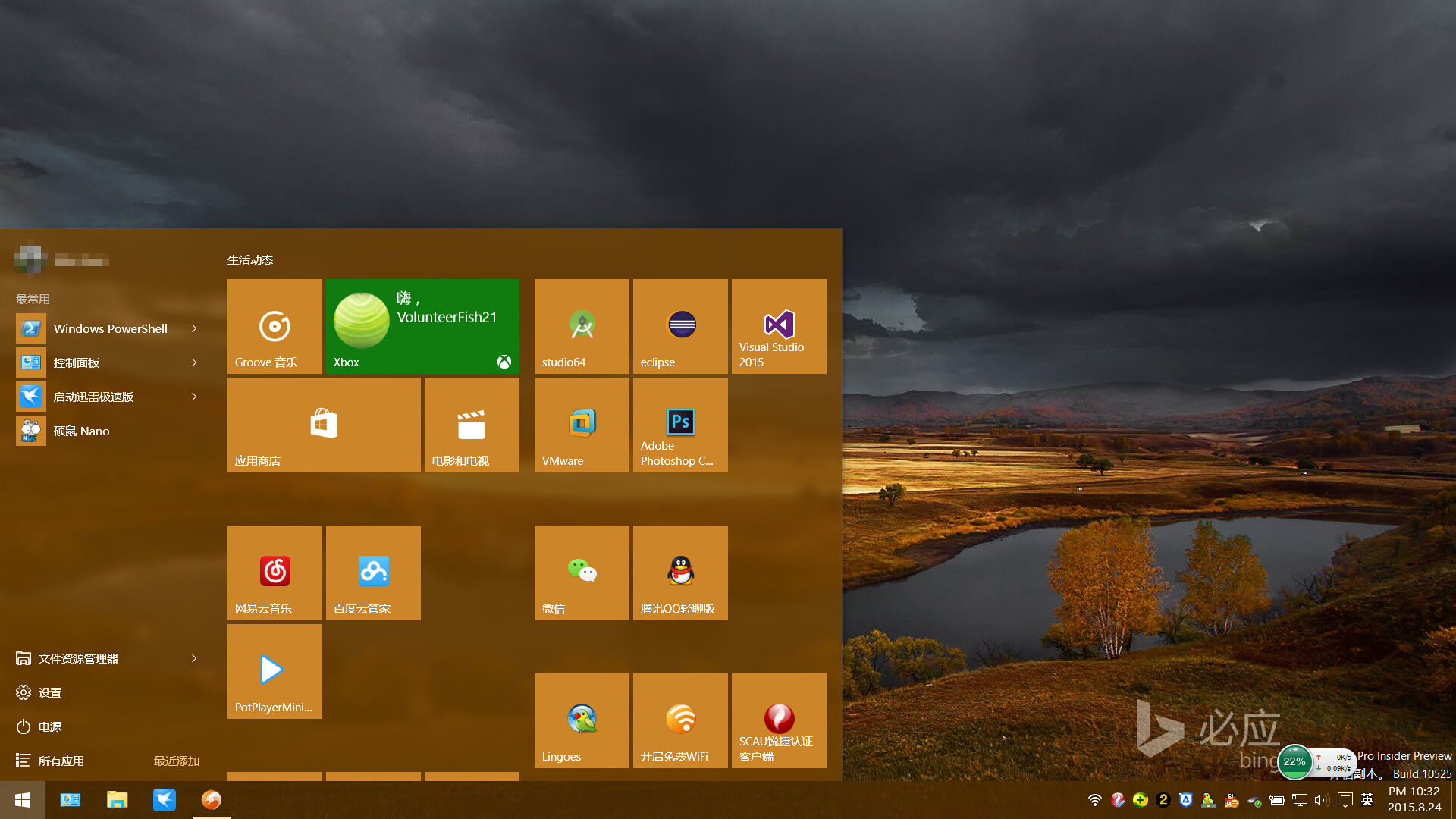Open the Xunlei bird taskbar icon
Screen dimensions: 1456x819
click(165, 800)
